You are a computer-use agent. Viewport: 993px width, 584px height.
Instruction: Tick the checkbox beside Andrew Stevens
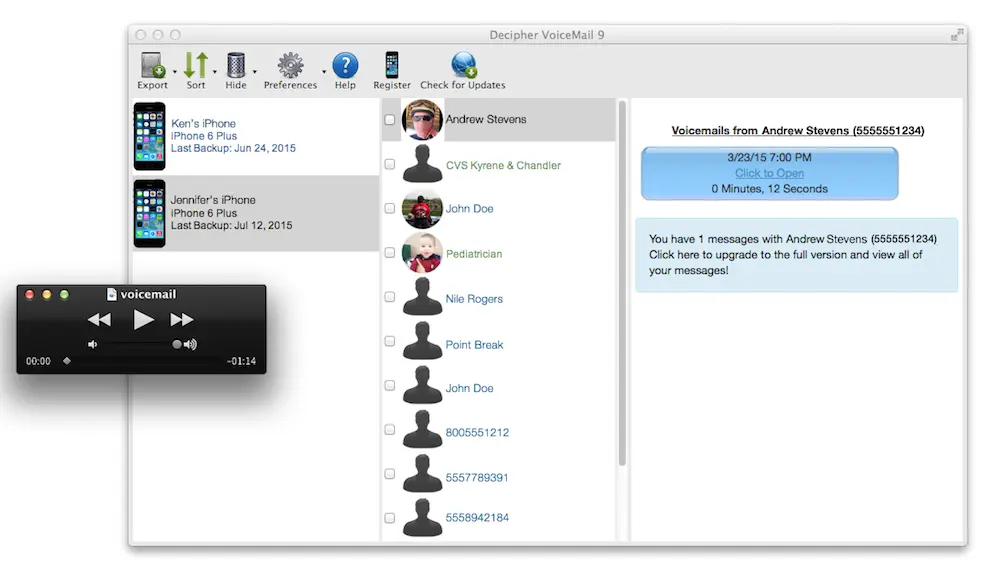(x=389, y=120)
